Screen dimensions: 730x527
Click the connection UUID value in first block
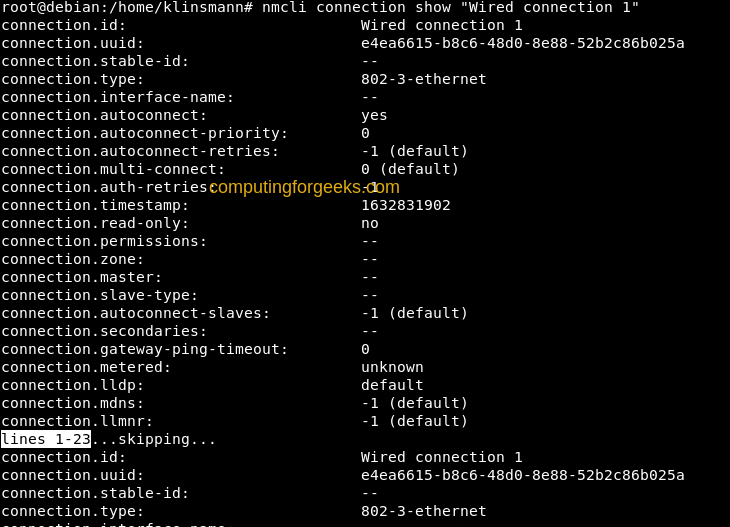pos(522,43)
